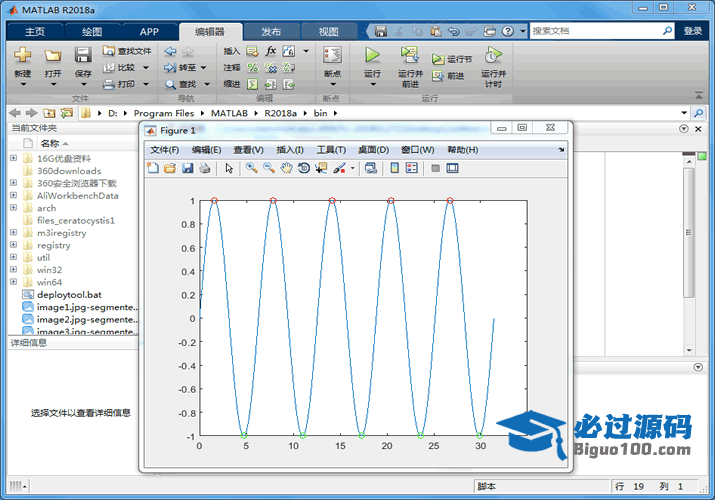Select Zoom In tool in Figure 1
The width and height of the screenshot is (715, 500).
tap(251, 168)
